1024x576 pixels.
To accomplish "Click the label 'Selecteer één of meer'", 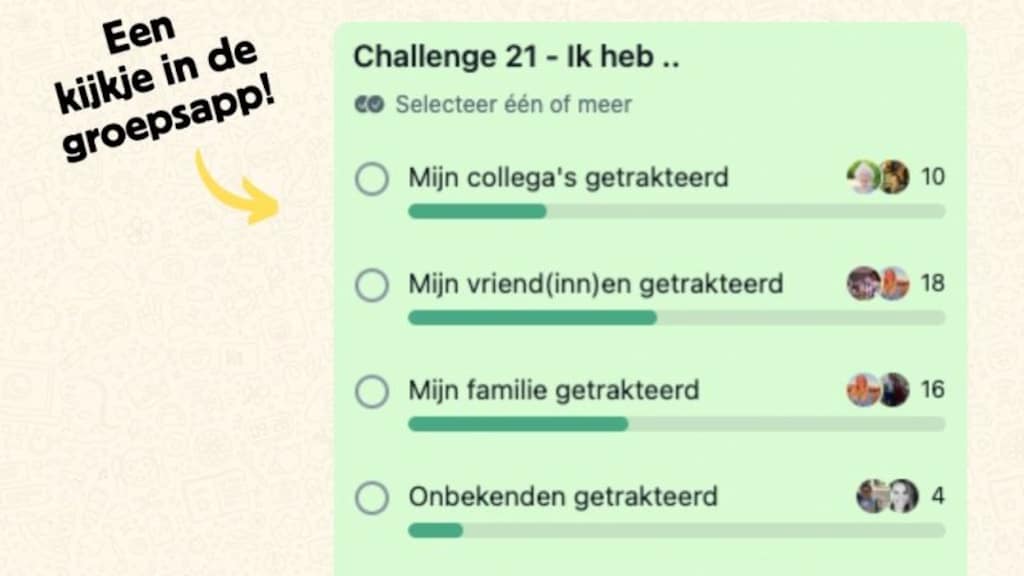I will point(511,103).
